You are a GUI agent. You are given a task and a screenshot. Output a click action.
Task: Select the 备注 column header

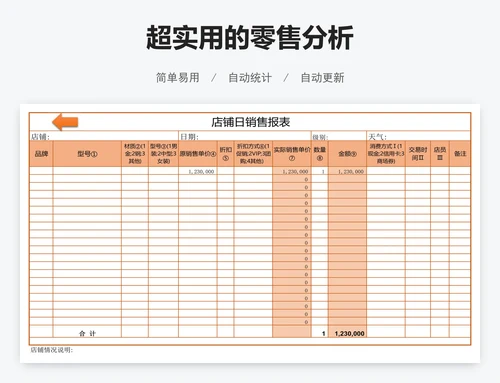click(x=460, y=154)
